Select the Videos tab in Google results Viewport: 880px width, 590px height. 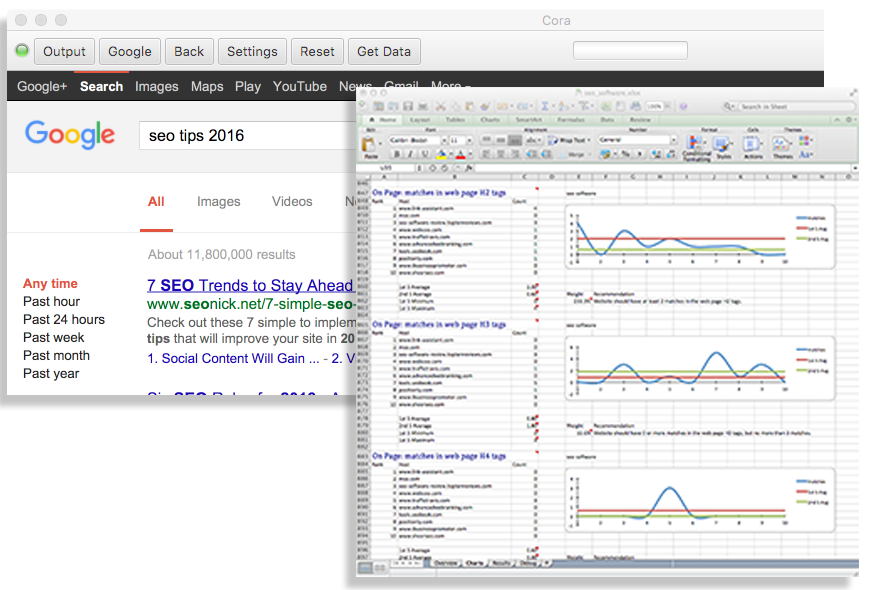coord(292,202)
